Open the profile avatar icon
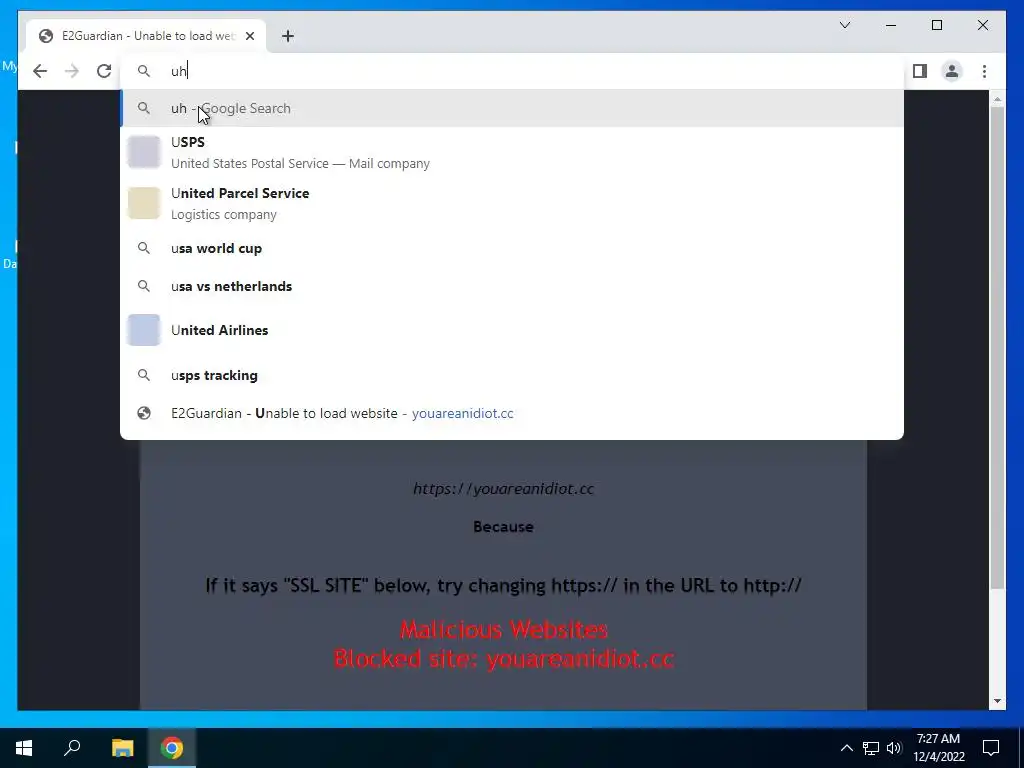This screenshot has width=1024, height=768. [x=952, y=71]
